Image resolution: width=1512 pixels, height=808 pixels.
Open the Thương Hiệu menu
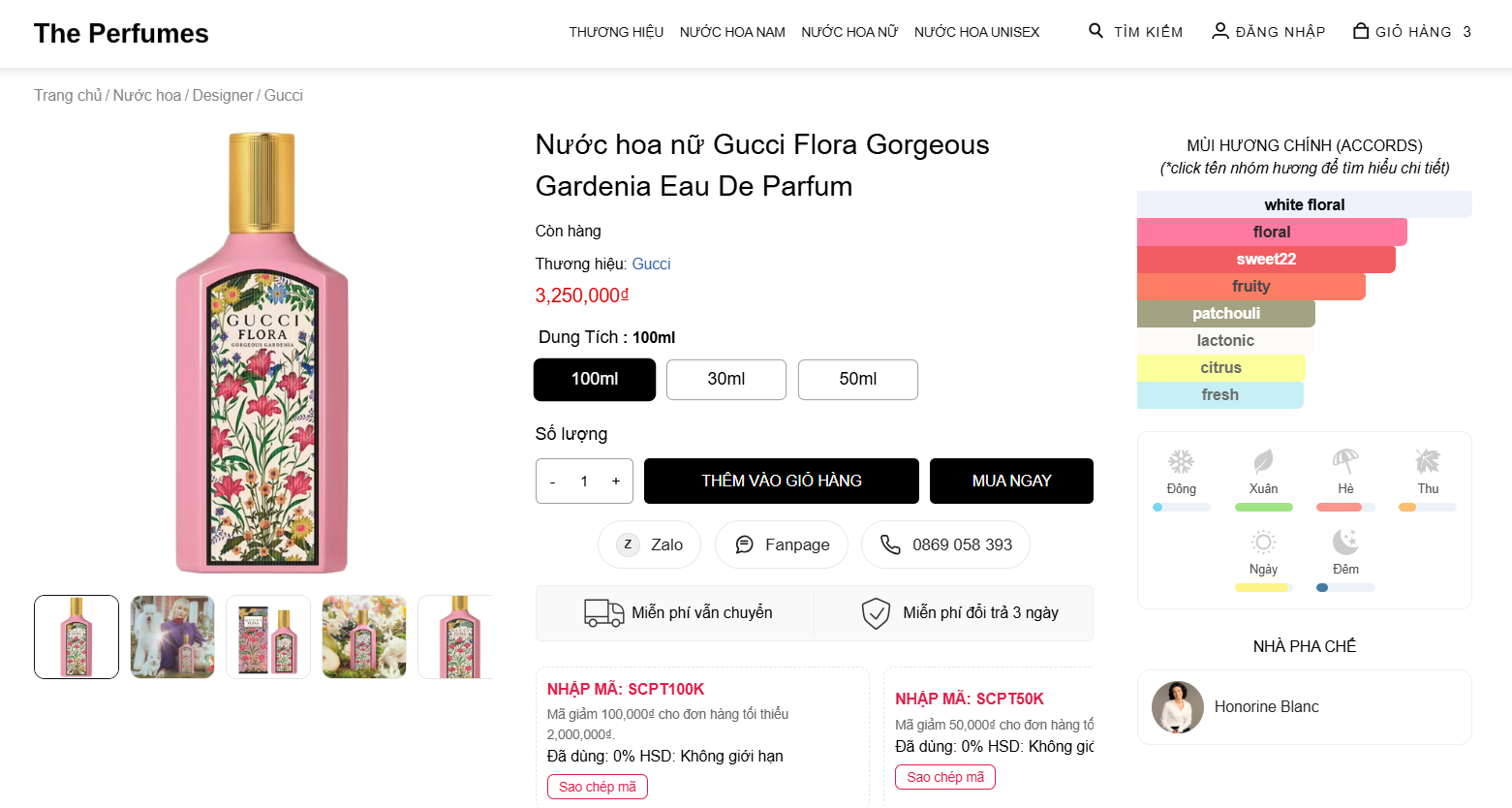pyautogui.click(x=616, y=32)
